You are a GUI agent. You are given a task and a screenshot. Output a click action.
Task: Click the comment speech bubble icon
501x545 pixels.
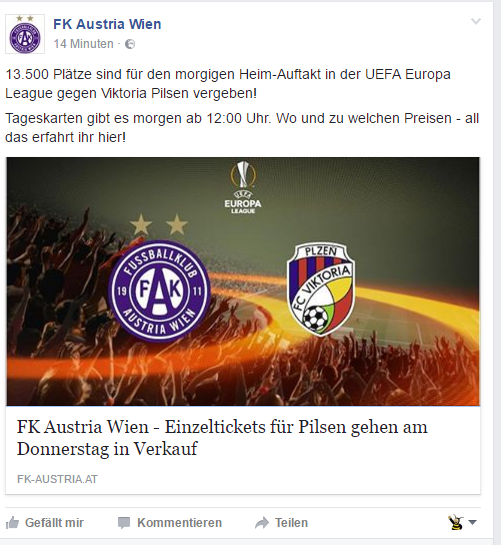pyautogui.click(x=124, y=523)
